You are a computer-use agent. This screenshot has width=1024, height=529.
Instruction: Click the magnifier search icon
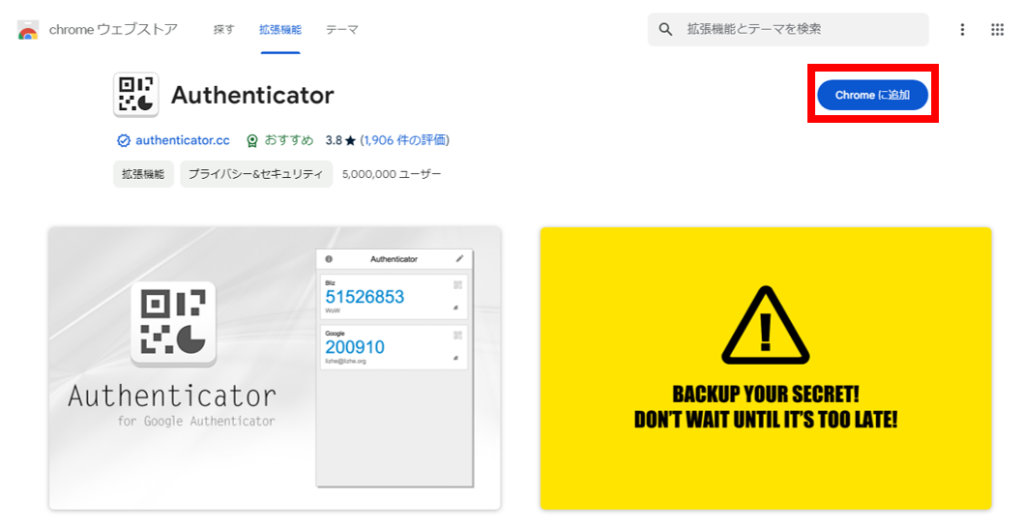[665, 29]
